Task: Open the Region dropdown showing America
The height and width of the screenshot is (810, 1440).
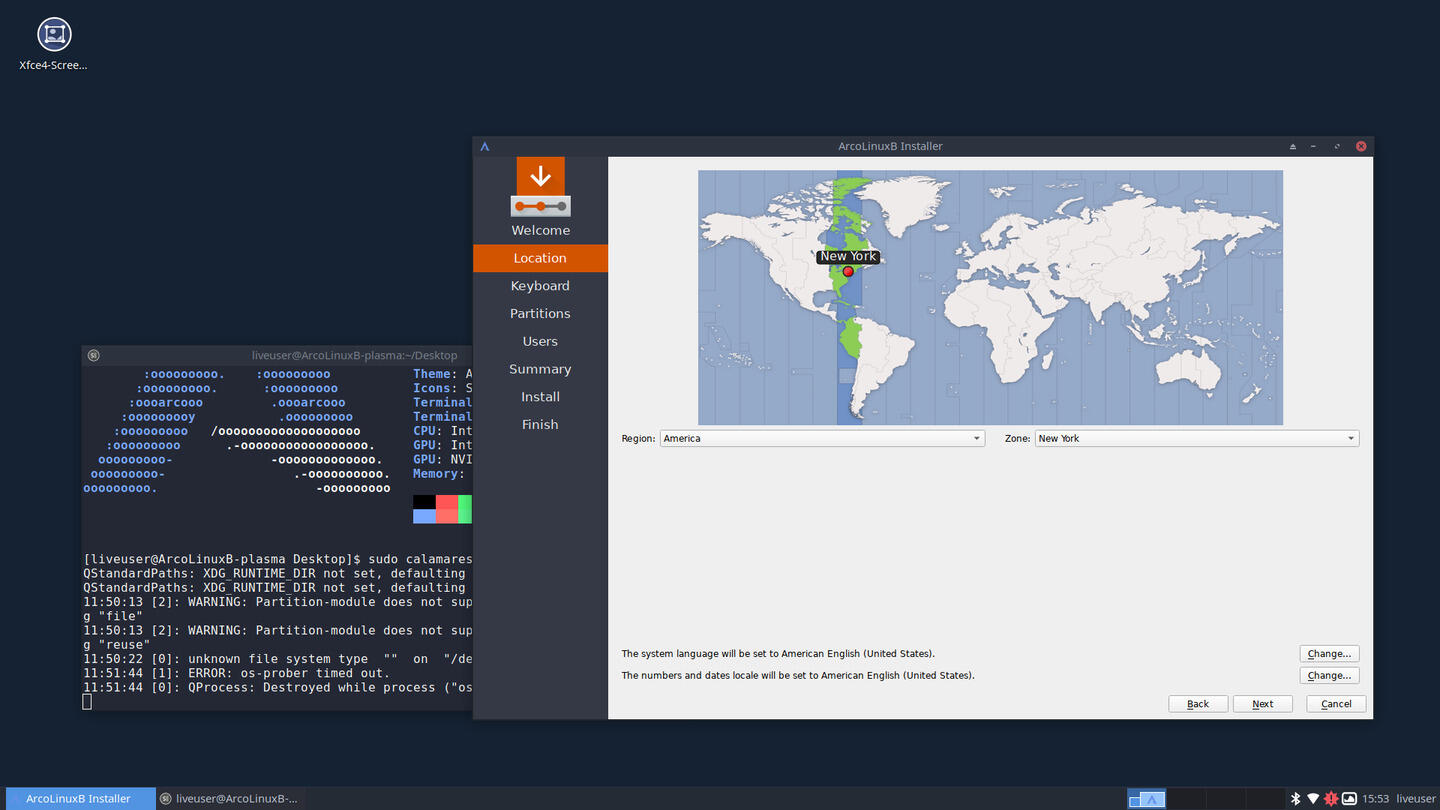Action: [x=822, y=438]
